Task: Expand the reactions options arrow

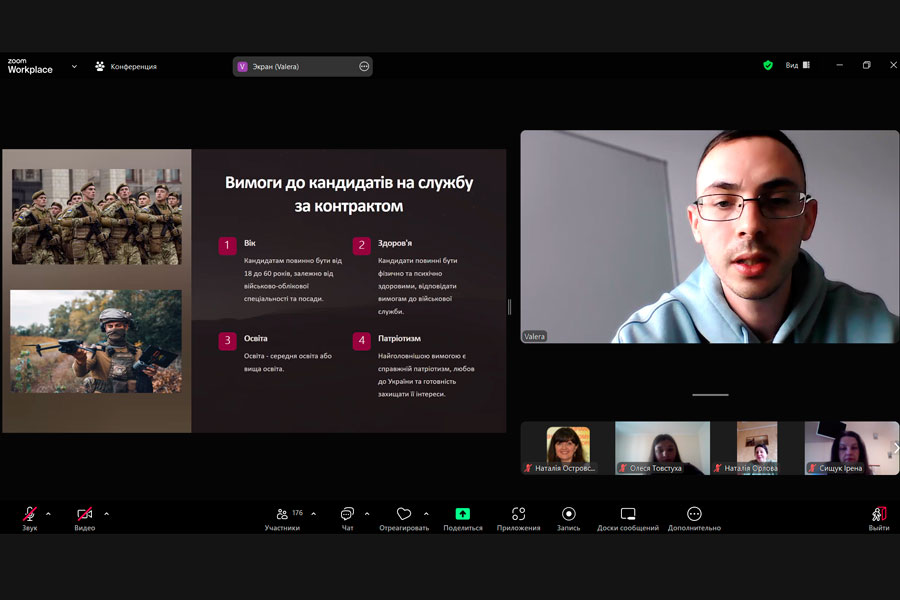Action: tap(426, 514)
